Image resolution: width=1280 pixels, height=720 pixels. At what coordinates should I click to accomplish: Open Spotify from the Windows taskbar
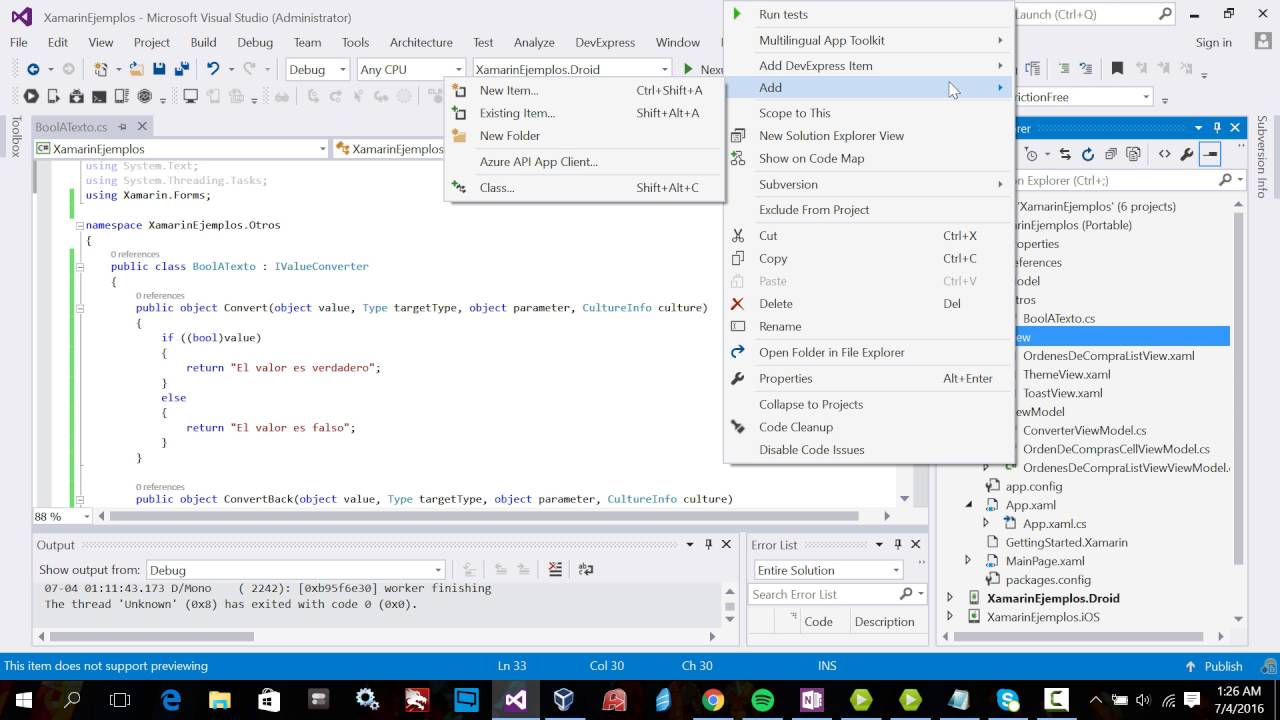point(762,700)
